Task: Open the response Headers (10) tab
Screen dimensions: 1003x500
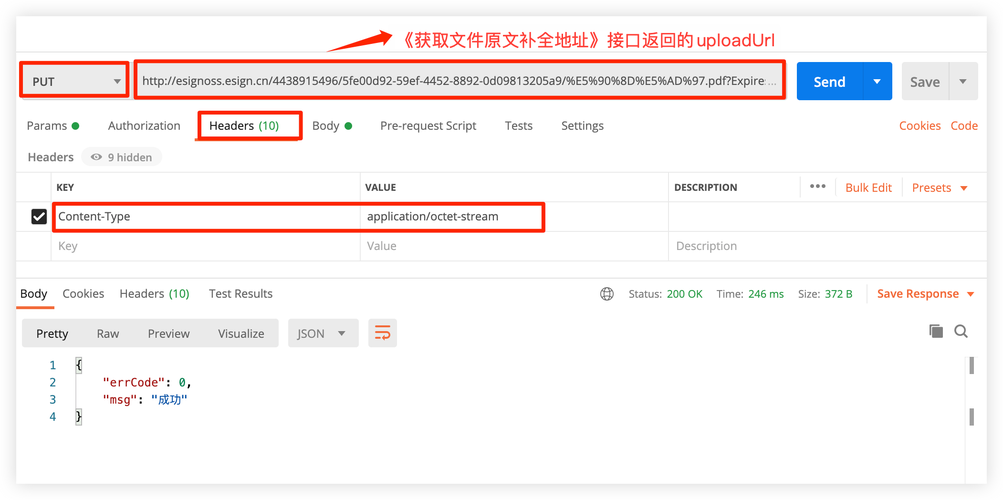Action: [x=154, y=293]
